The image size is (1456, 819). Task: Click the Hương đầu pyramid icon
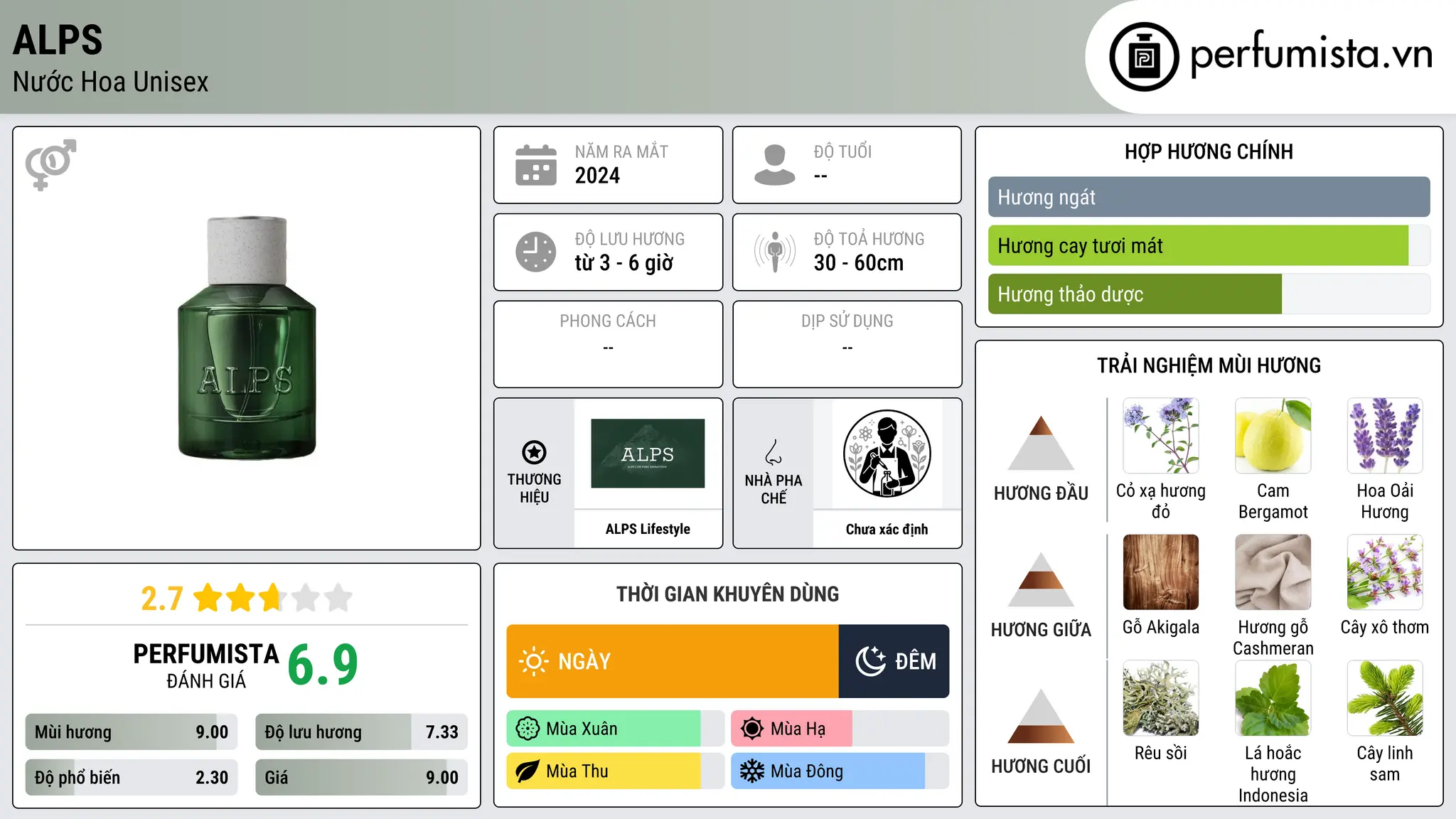click(1041, 442)
